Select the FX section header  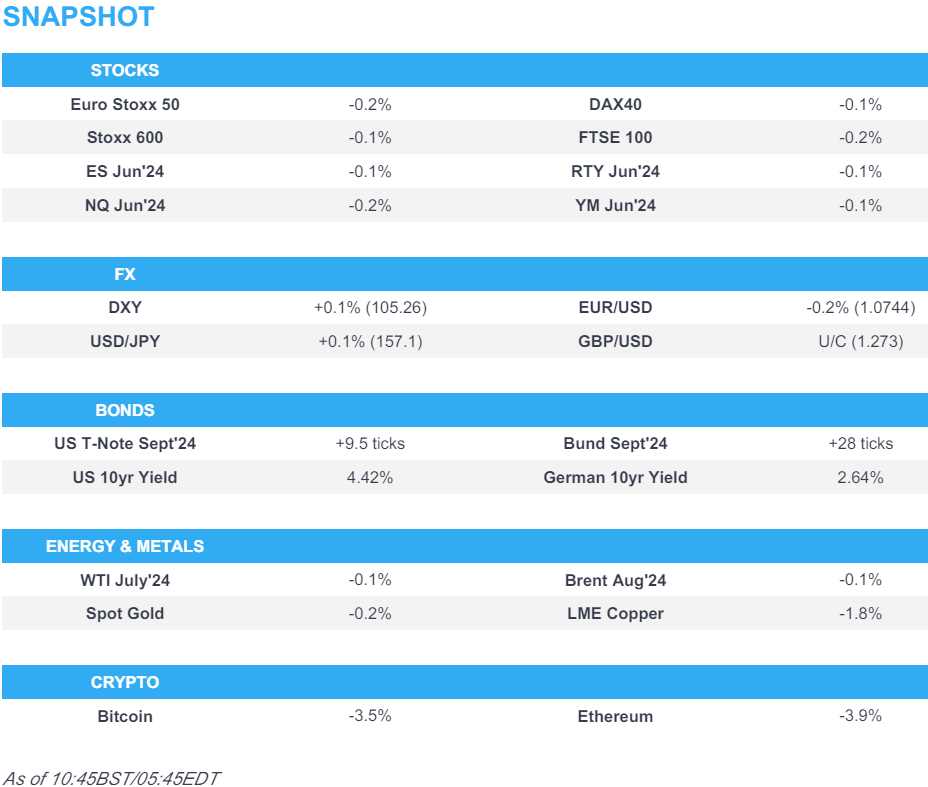(125, 274)
